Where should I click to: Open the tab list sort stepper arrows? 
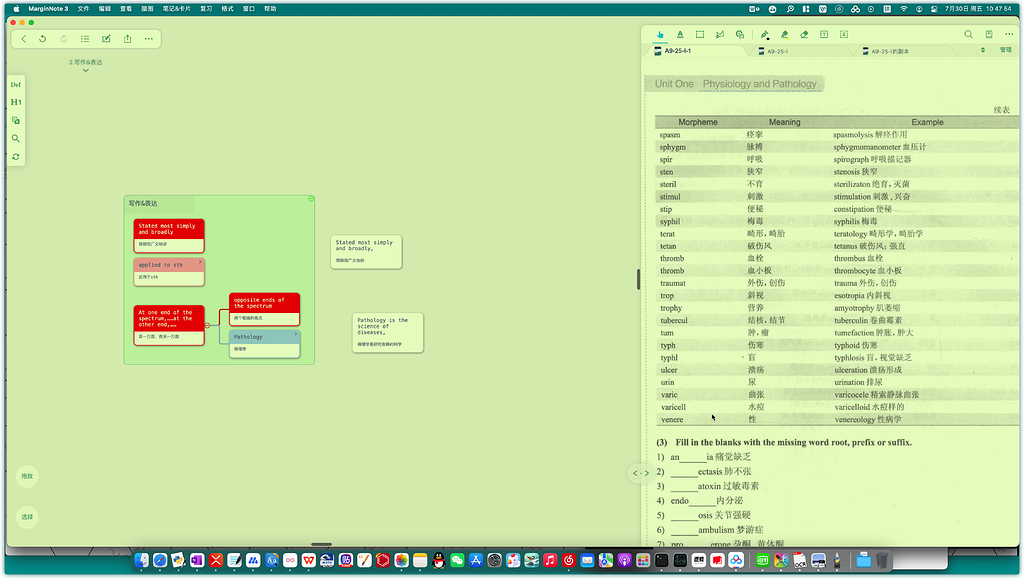click(x=982, y=50)
